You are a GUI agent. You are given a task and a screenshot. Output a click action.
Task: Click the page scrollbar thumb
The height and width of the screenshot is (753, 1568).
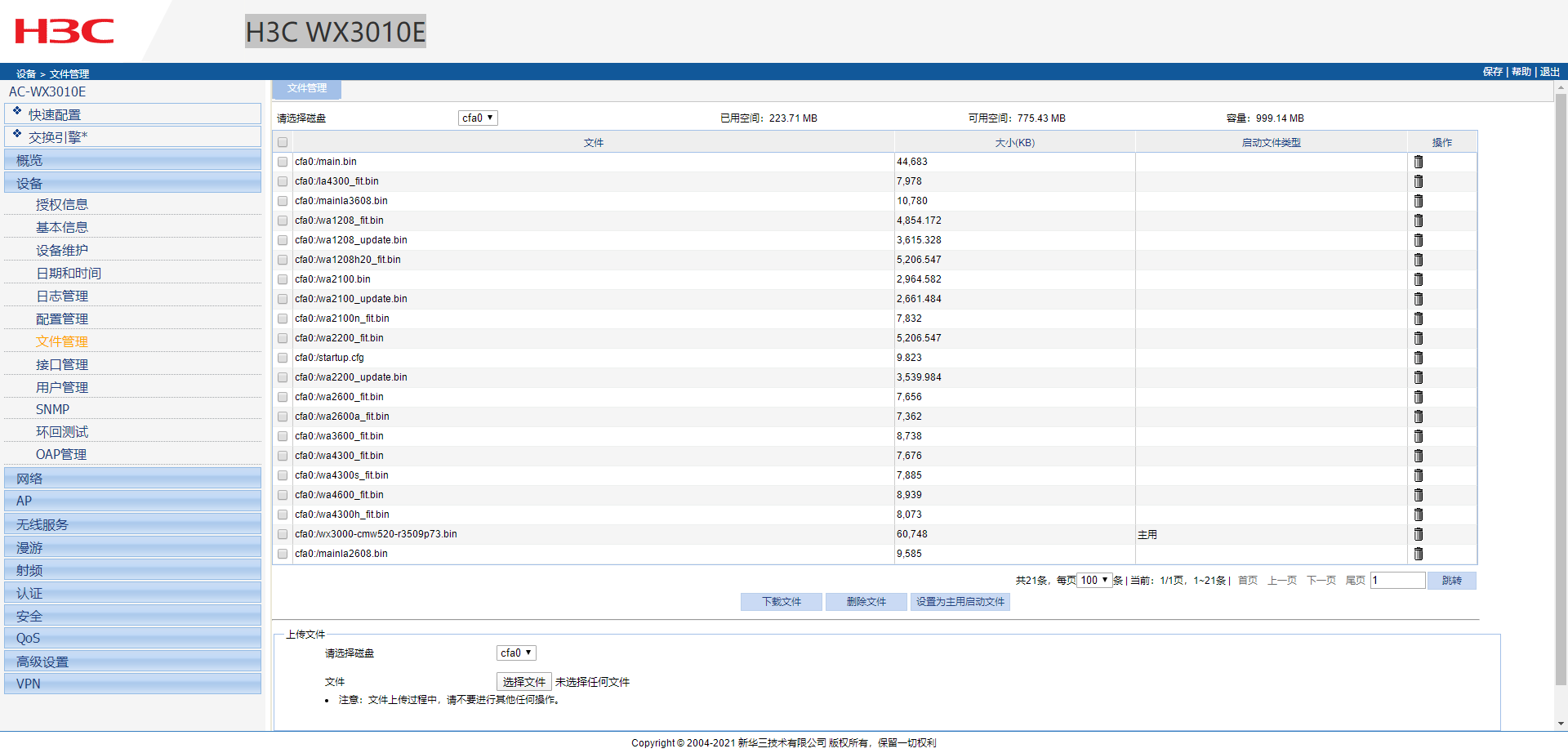click(1561, 388)
